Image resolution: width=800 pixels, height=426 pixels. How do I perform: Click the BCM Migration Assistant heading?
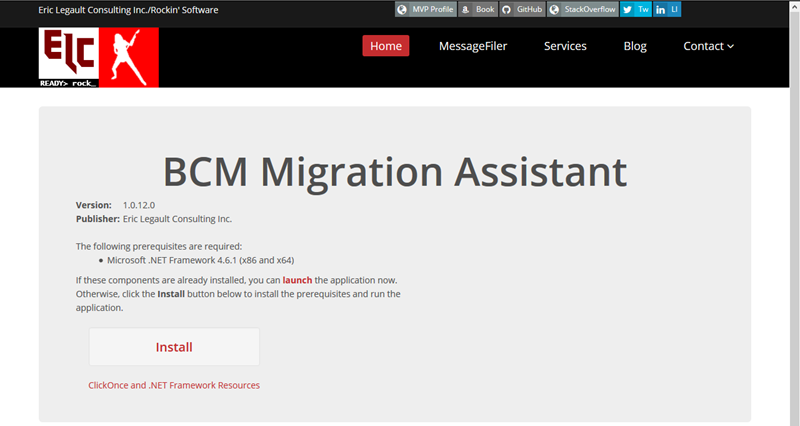pyautogui.click(x=395, y=172)
